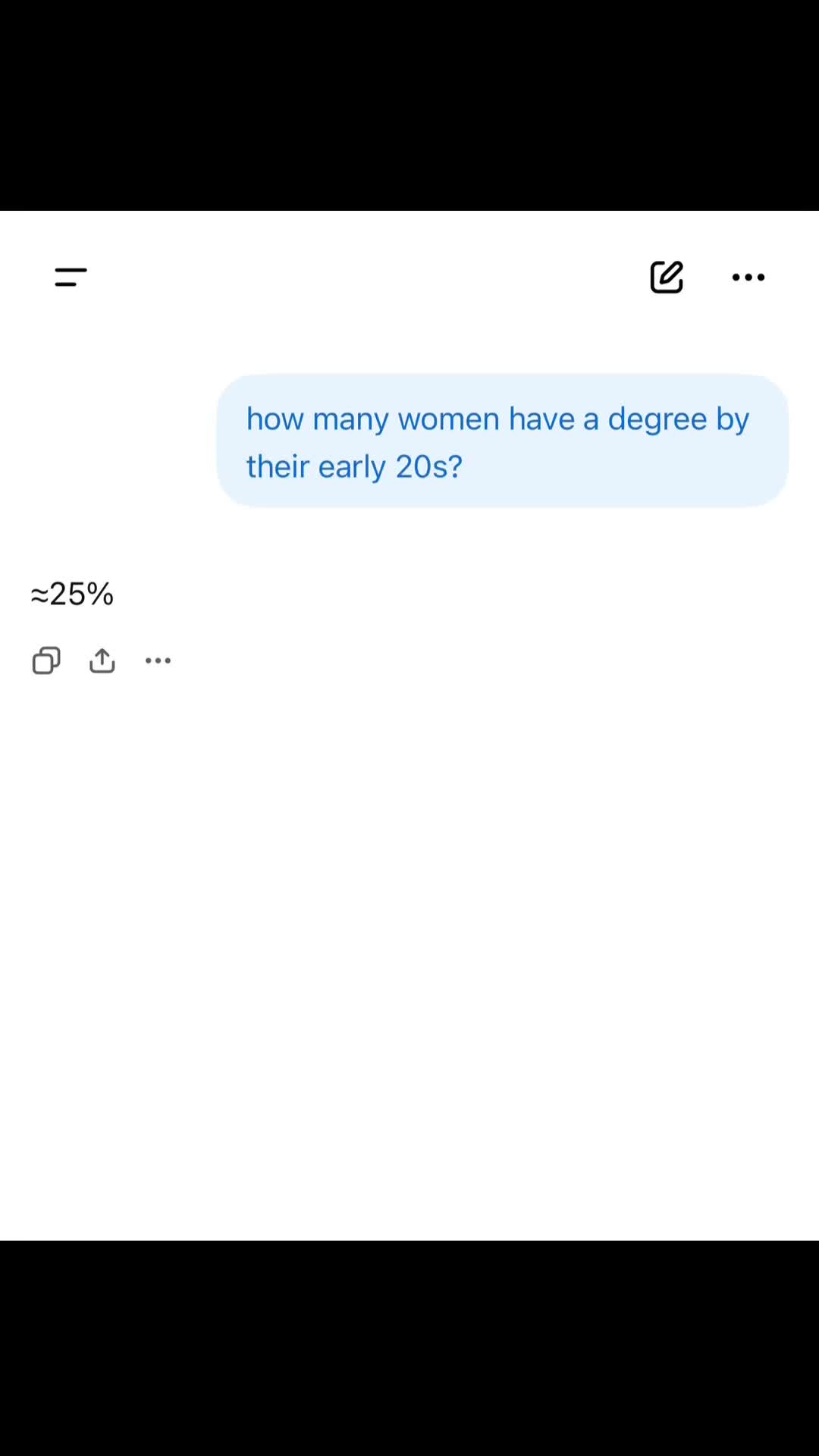Open the sidebar menu icon
Viewport: 819px width, 1456px height.
[71, 277]
